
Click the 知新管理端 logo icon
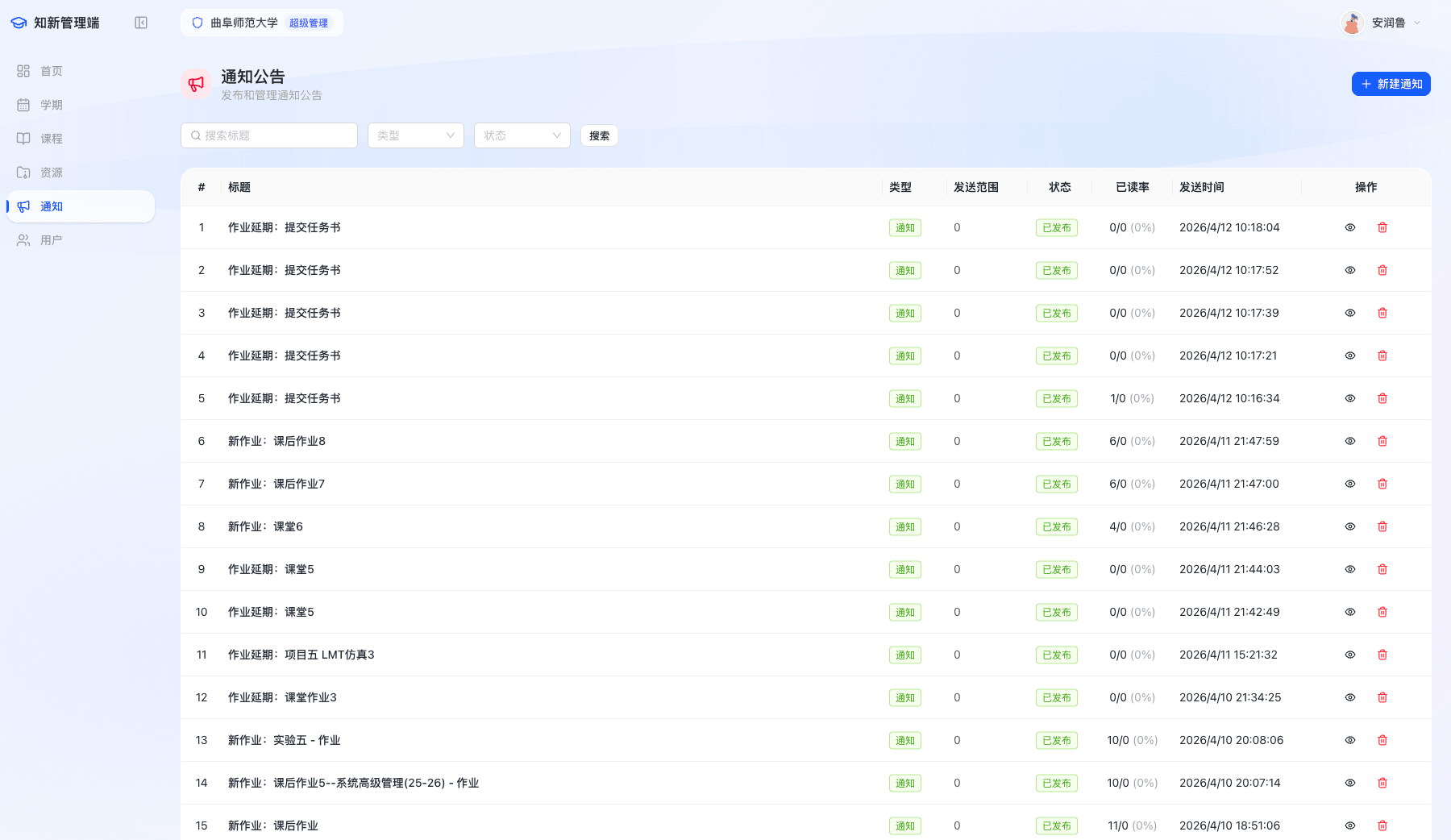coord(18,23)
